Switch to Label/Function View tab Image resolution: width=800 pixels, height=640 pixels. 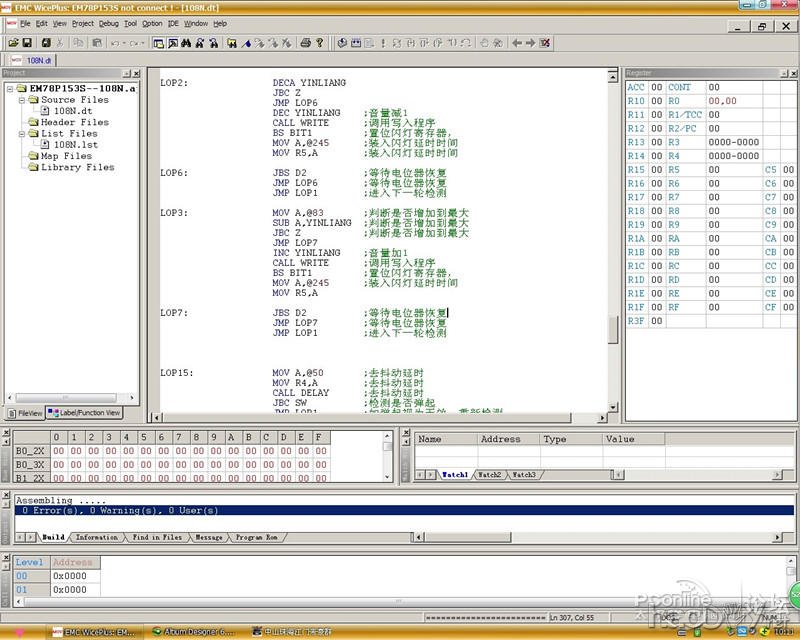[84, 412]
